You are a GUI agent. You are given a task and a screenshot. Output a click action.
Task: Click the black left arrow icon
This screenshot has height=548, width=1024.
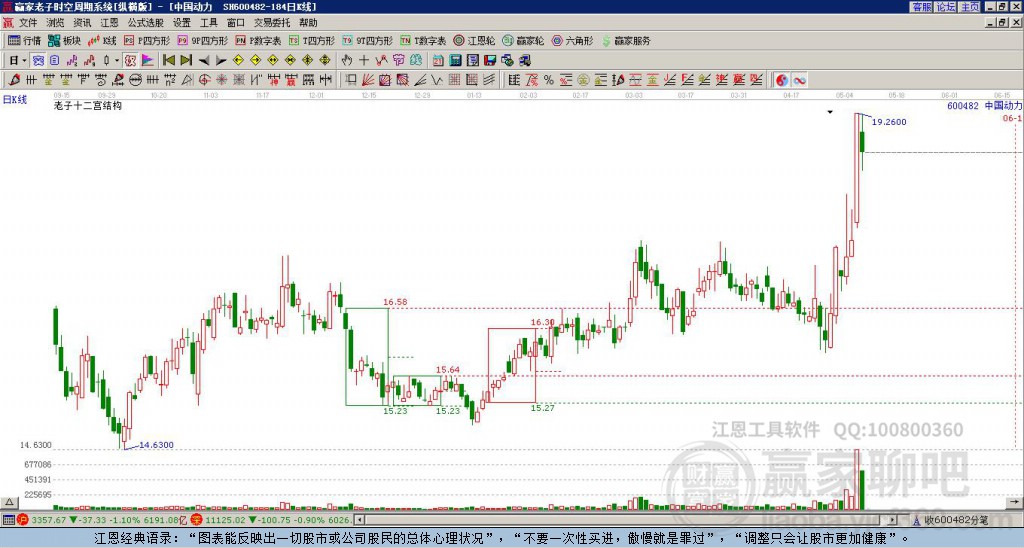click(x=204, y=61)
